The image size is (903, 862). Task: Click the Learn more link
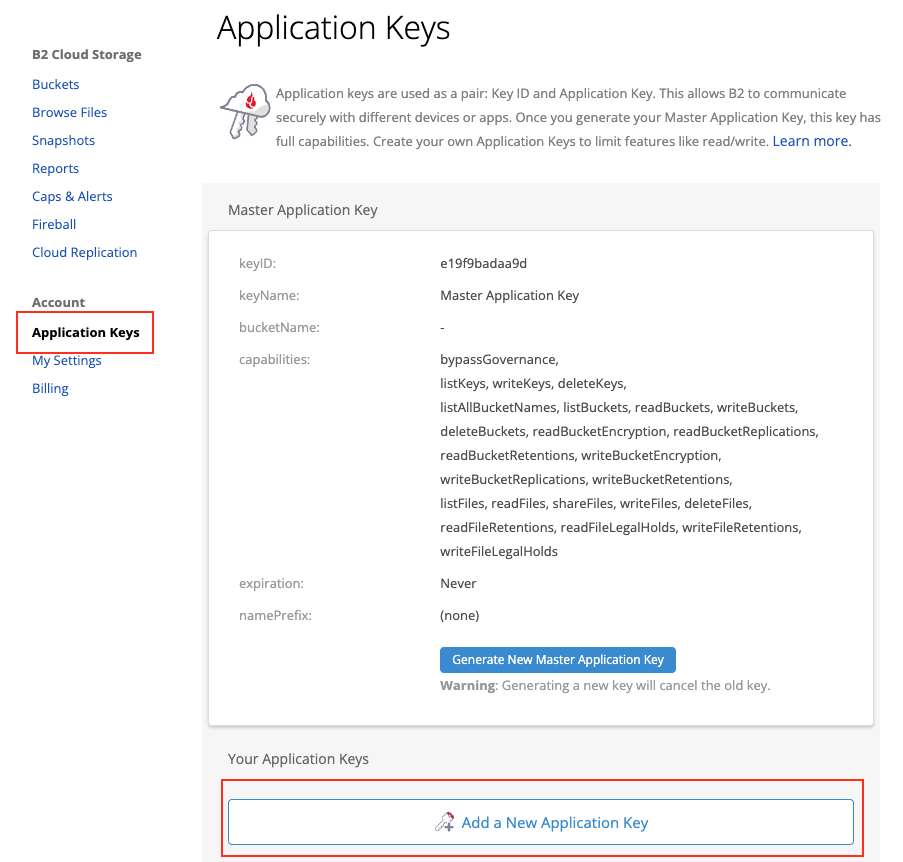click(812, 141)
